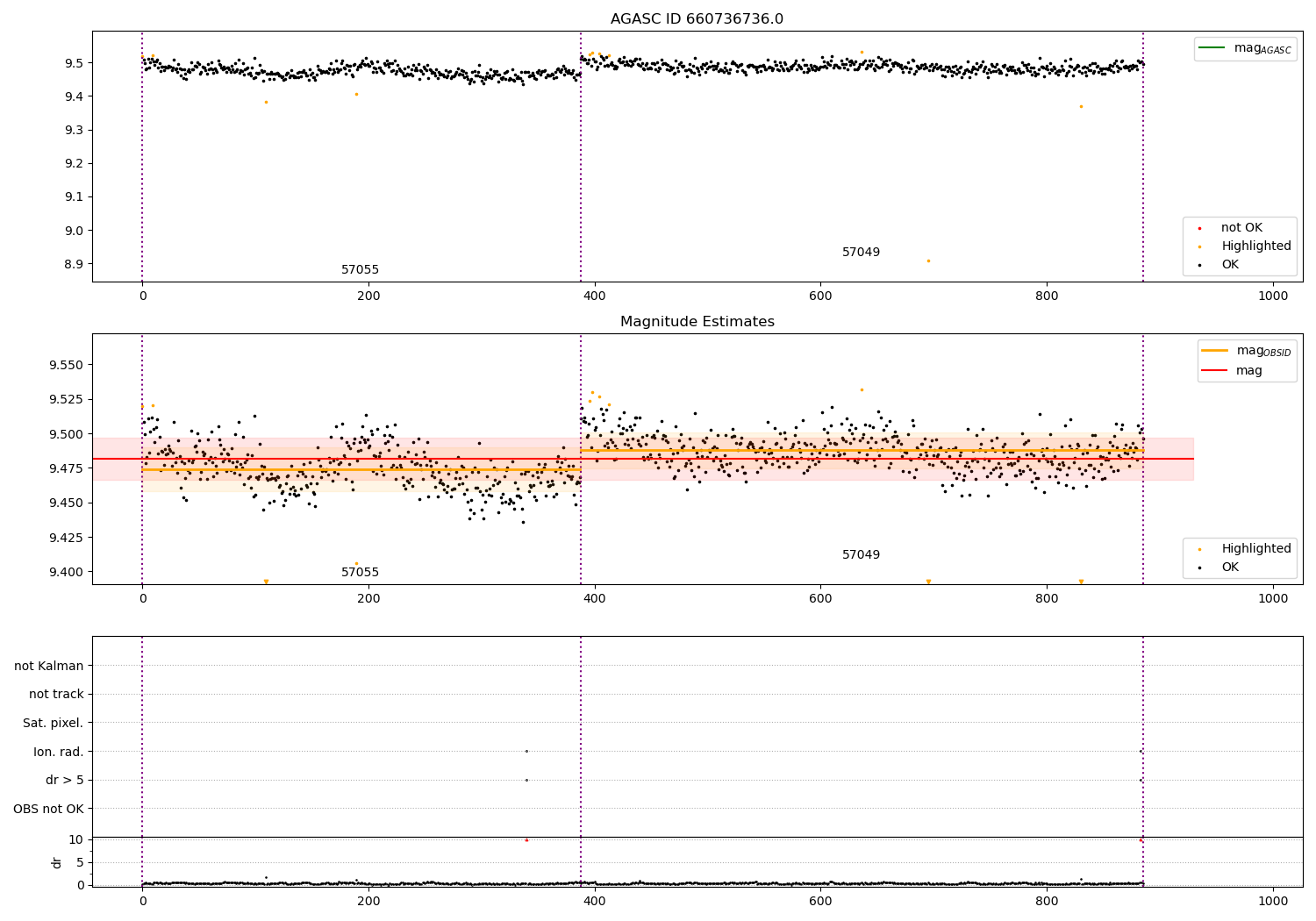Screen dimensions: 1316x921
Task: Click the 57055 label in the top panel
Action: tap(360, 270)
